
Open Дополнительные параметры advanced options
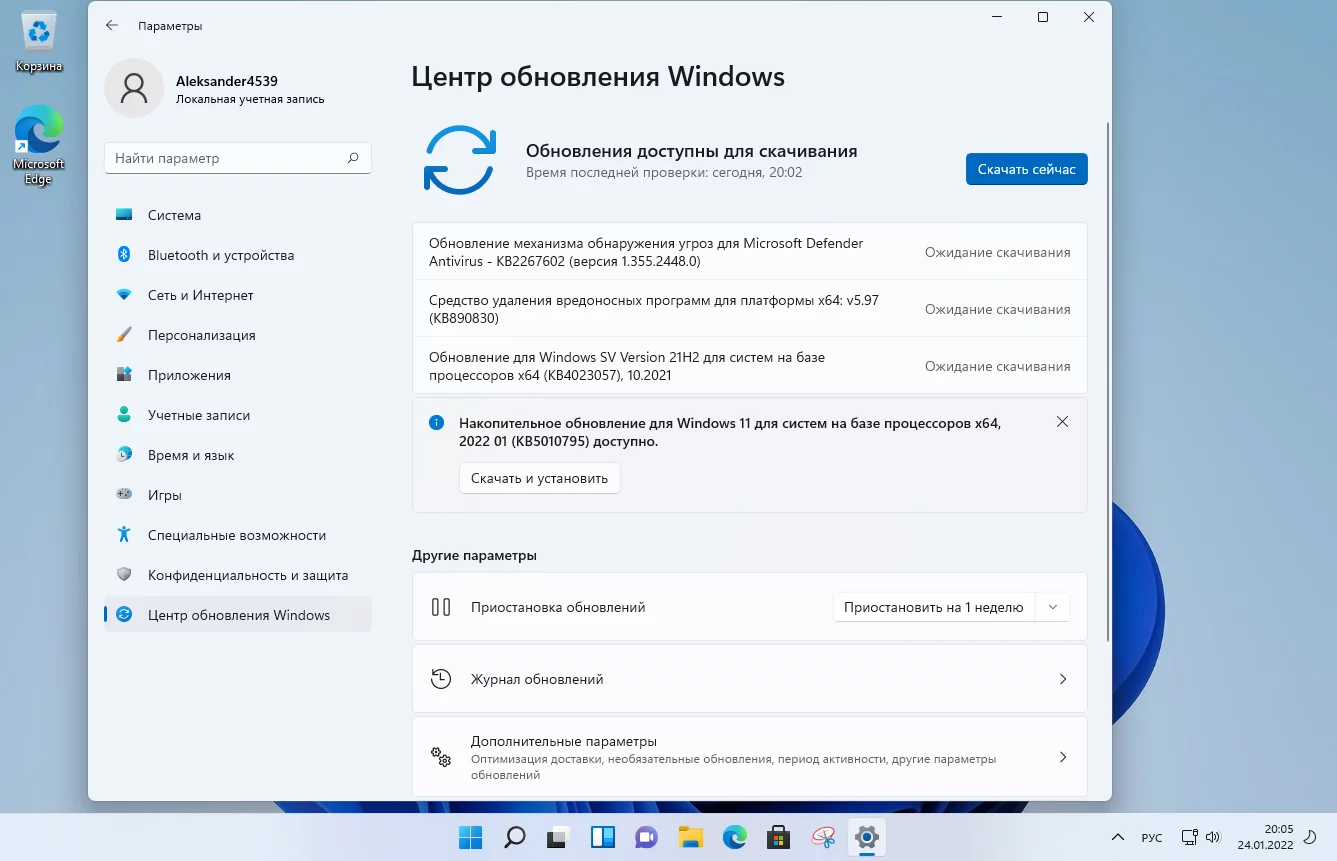coord(750,757)
